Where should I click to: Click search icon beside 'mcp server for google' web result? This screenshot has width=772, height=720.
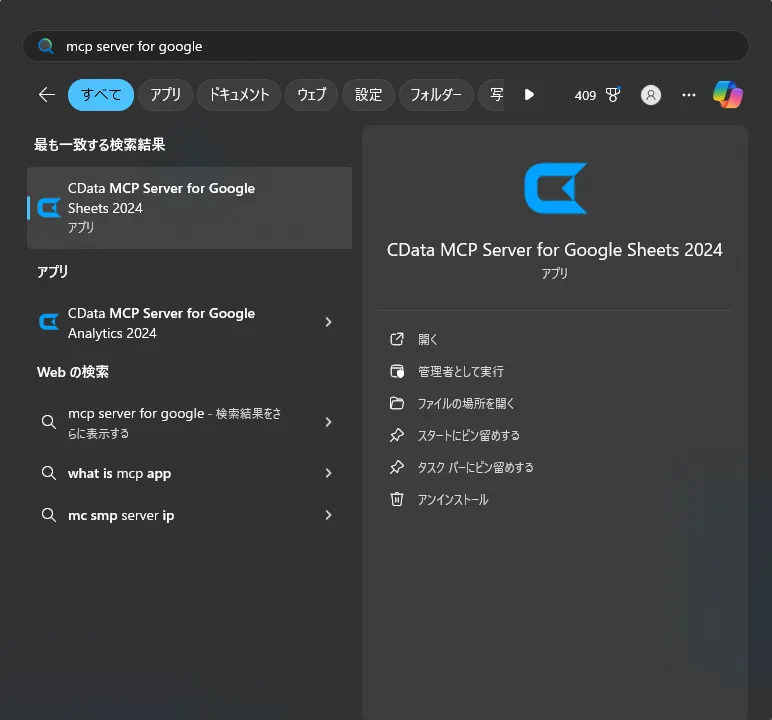click(x=49, y=422)
